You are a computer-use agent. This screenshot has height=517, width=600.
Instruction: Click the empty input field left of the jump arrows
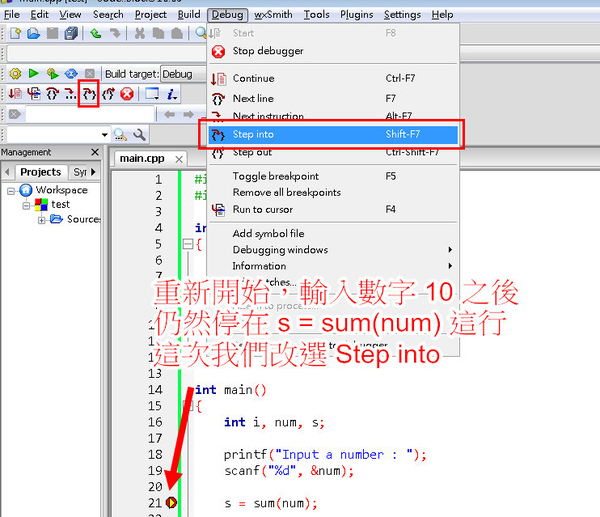pos(90,114)
